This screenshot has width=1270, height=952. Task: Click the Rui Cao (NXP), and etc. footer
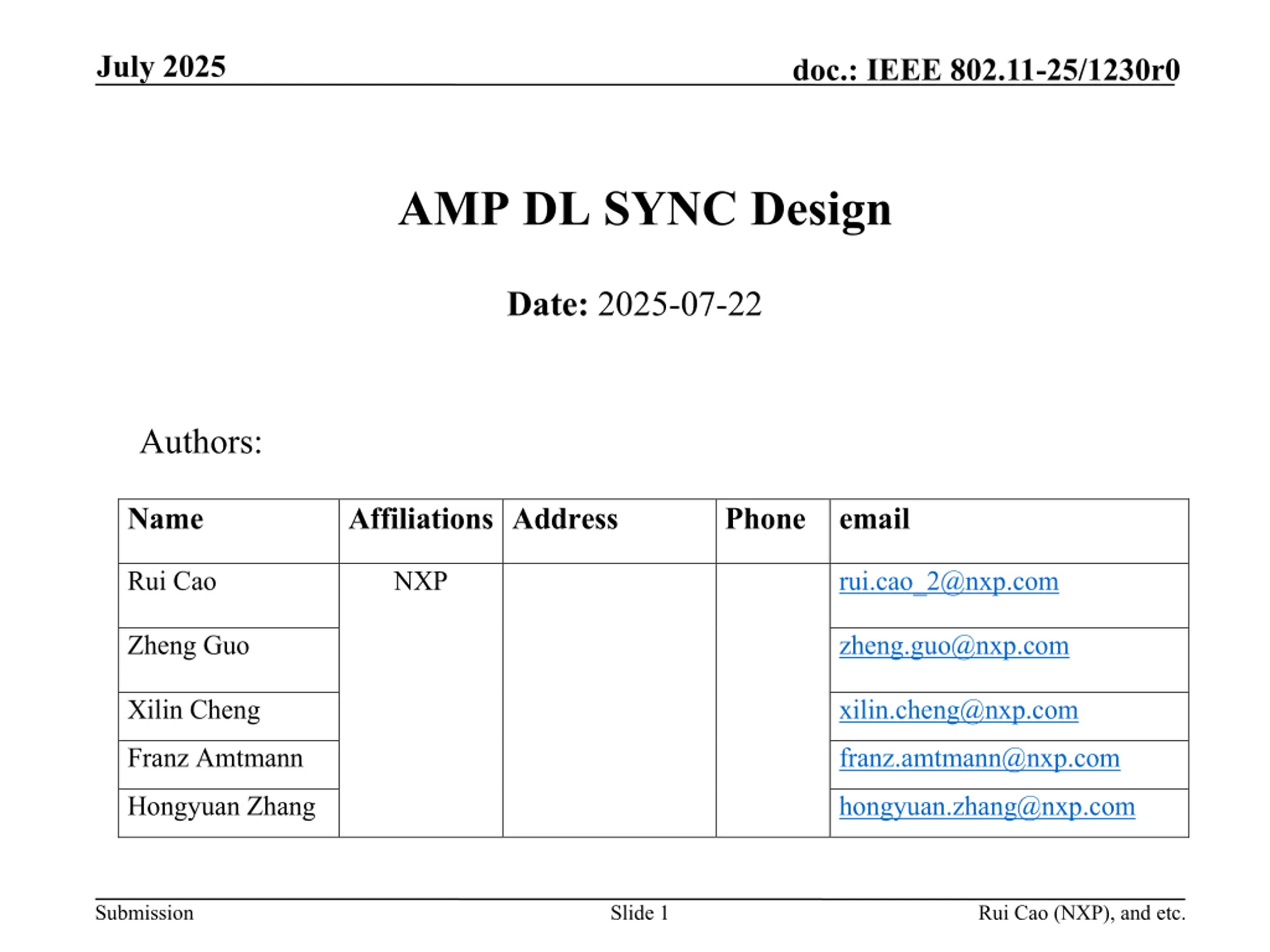coord(1081,913)
